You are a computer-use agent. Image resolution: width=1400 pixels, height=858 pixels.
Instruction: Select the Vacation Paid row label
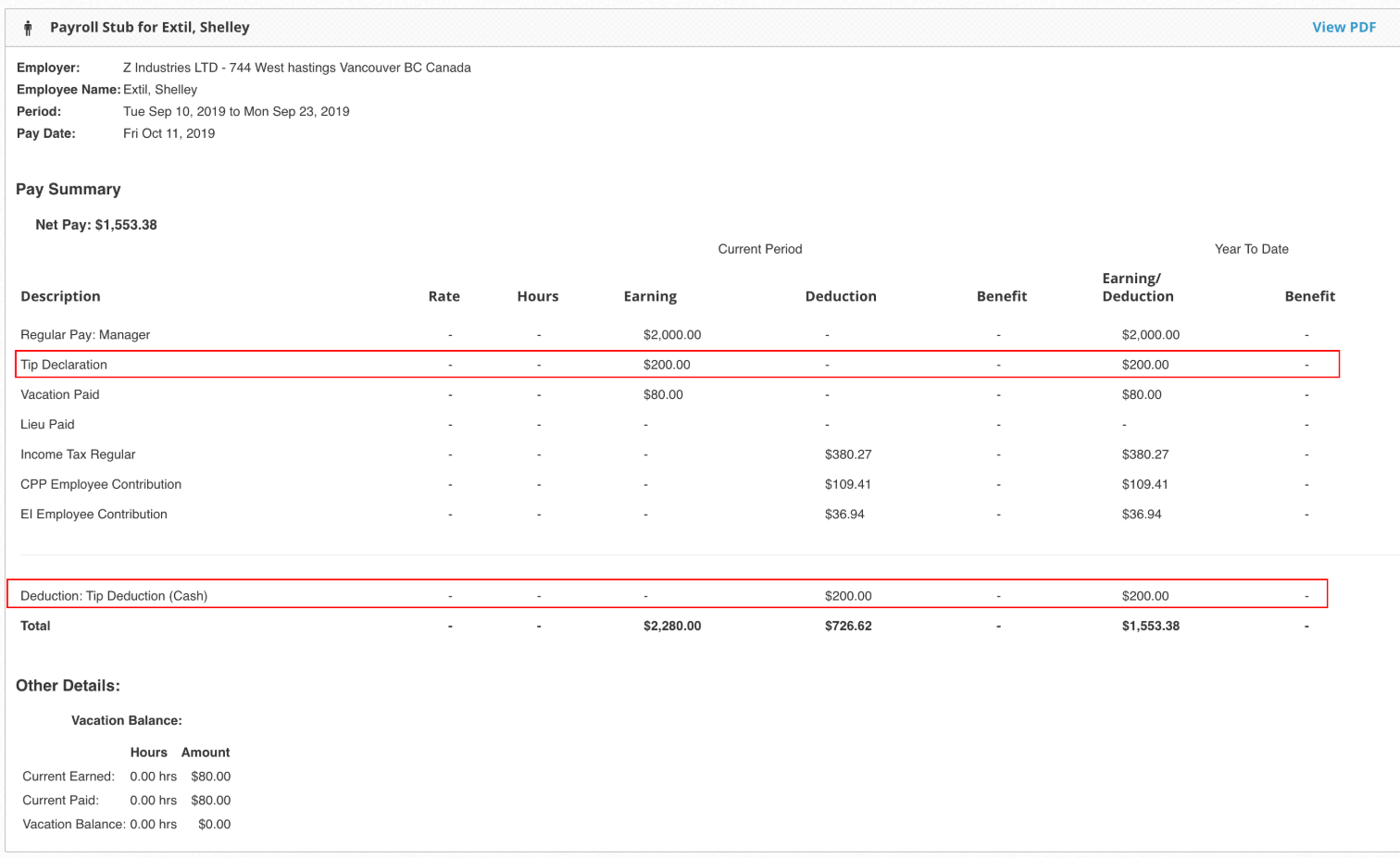[60, 394]
